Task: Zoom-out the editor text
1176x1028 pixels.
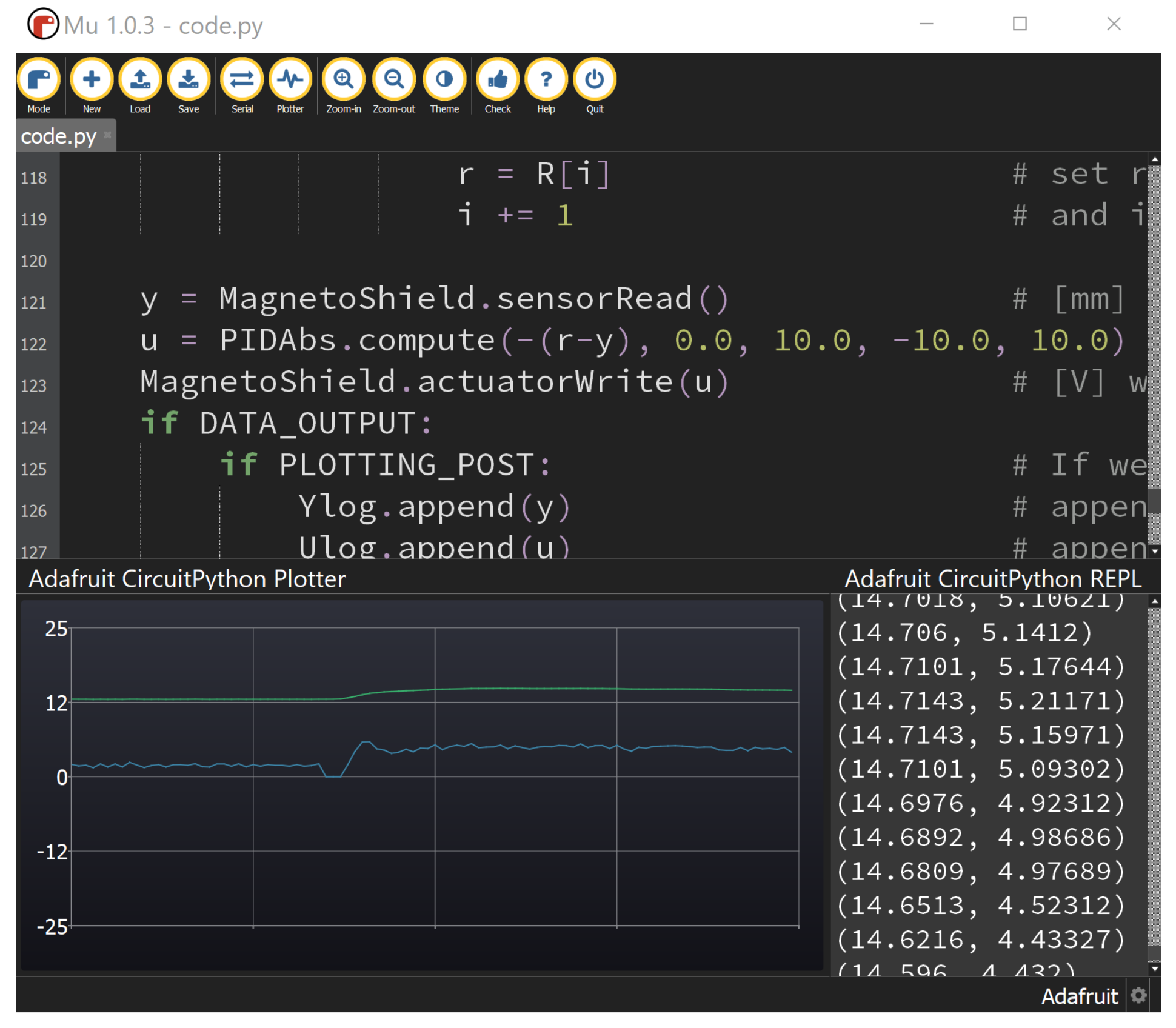Action: coord(394,80)
